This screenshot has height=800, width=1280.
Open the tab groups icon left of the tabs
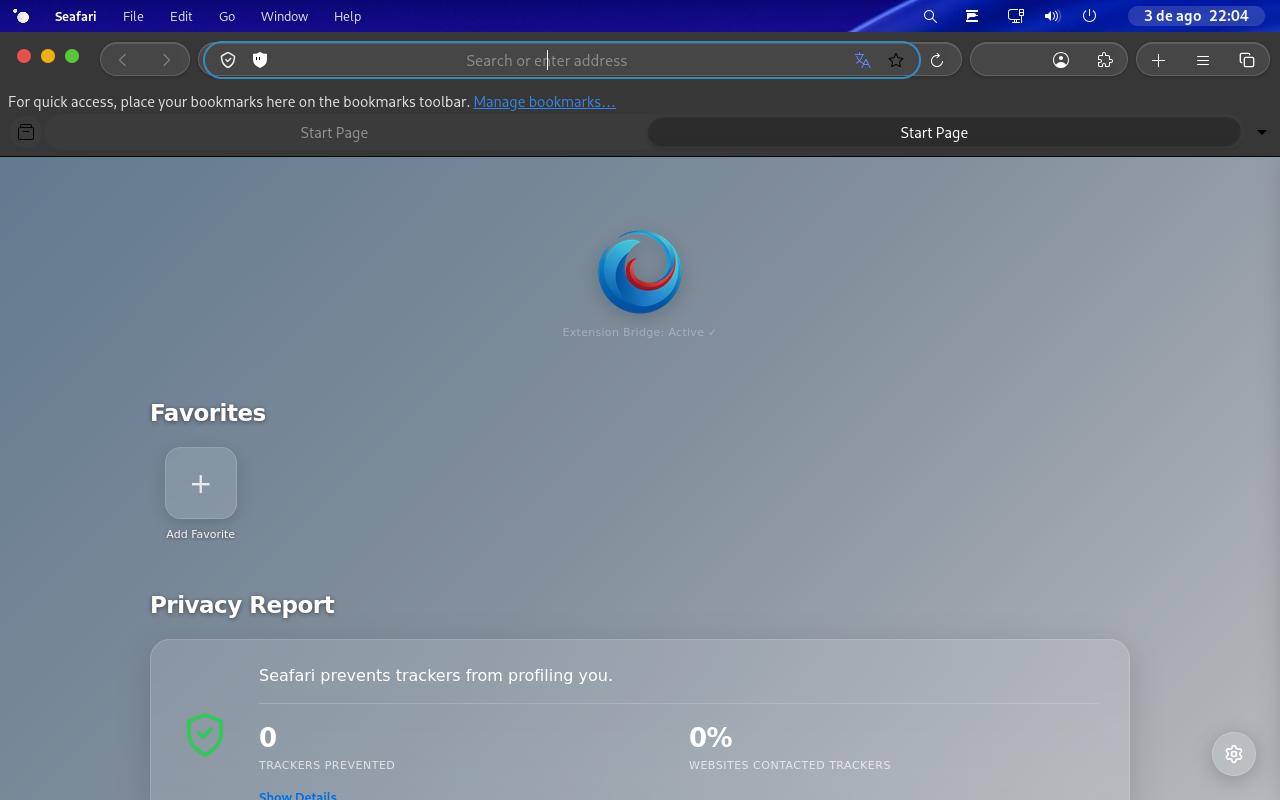(26, 132)
